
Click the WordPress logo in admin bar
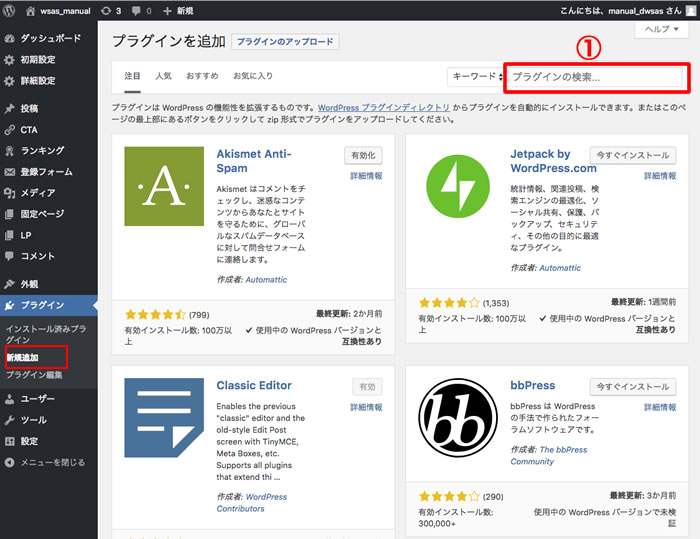11,11
